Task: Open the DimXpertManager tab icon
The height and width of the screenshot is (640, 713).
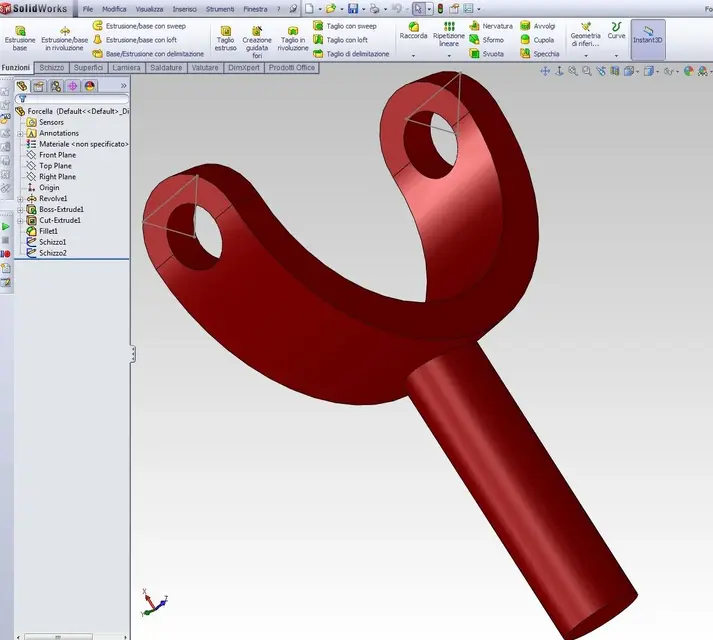Action: click(x=73, y=86)
